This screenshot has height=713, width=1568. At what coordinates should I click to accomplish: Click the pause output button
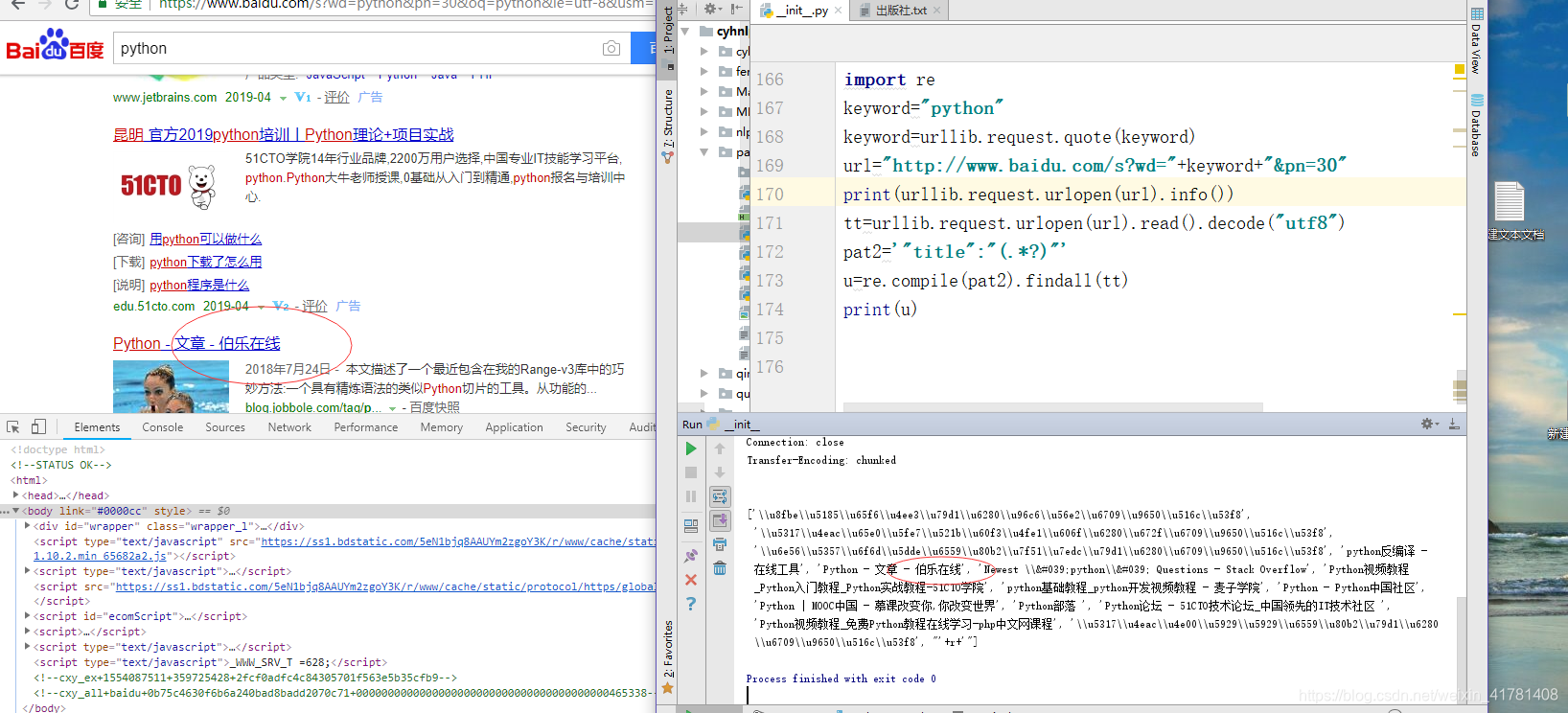click(x=691, y=496)
